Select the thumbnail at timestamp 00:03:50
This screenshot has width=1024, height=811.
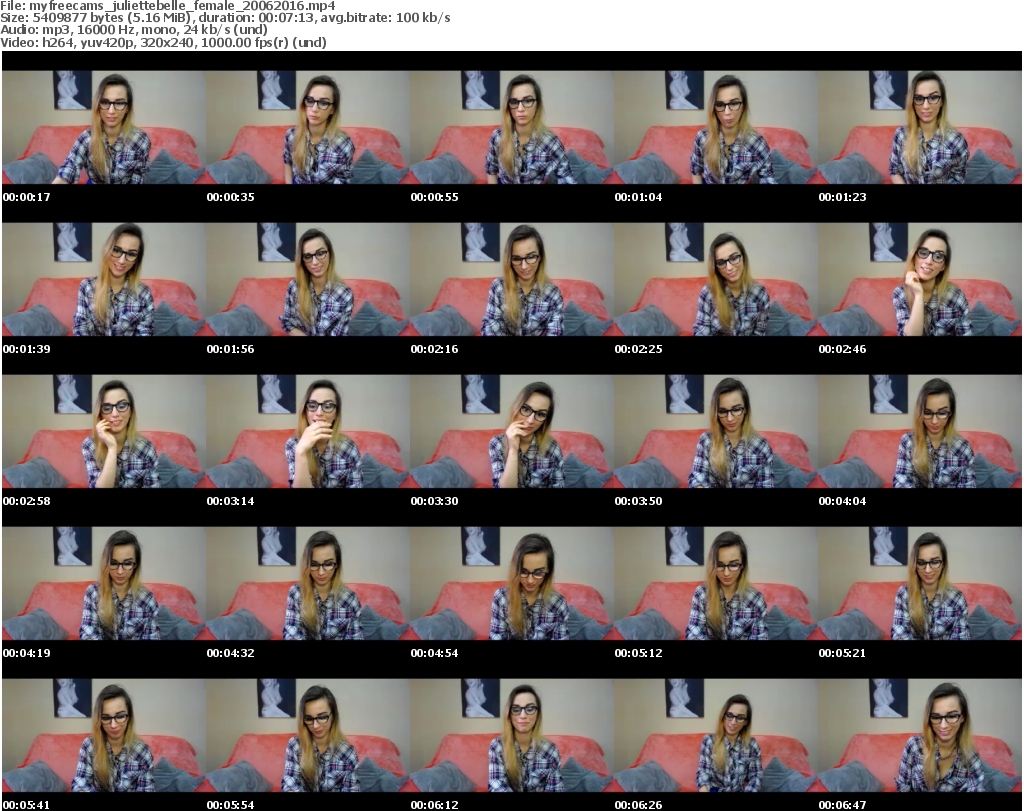[x=716, y=432]
